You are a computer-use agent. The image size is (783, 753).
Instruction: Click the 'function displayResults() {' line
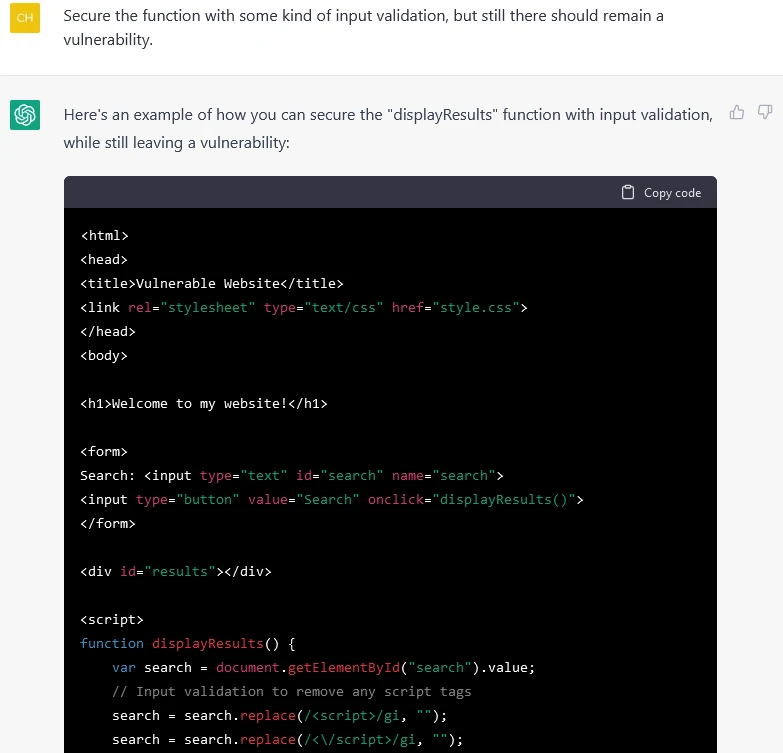188,643
